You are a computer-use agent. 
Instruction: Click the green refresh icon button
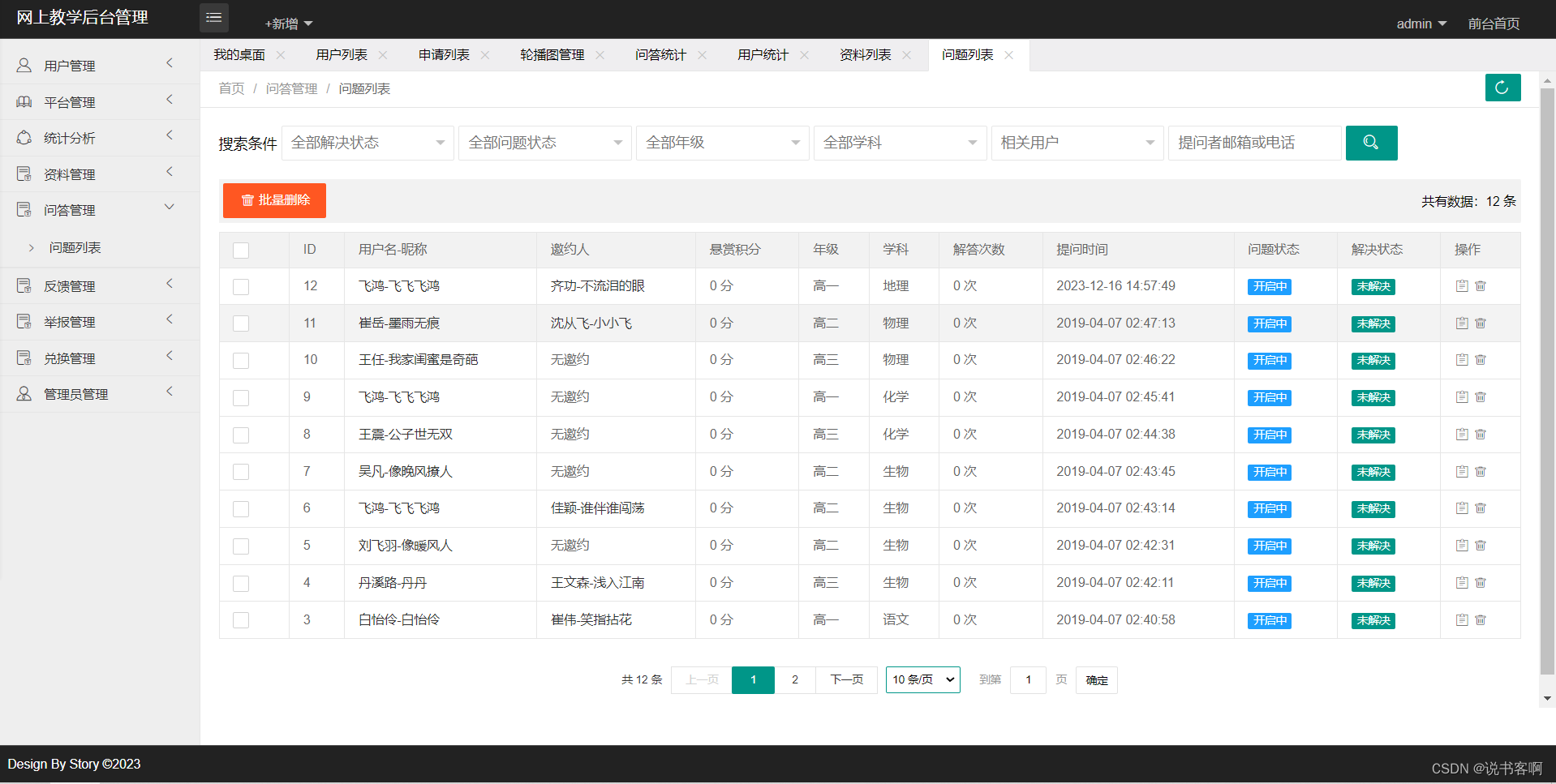click(1502, 88)
